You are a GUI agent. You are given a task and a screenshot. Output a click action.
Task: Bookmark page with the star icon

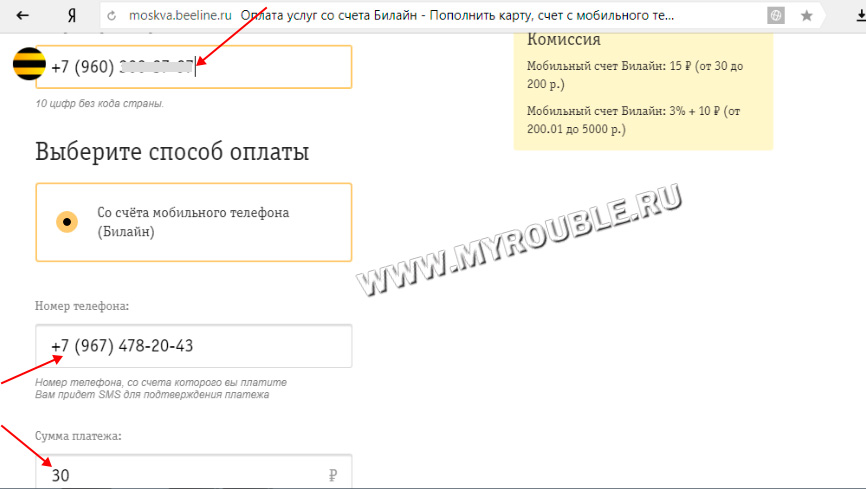pyautogui.click(x=806, y=16)
